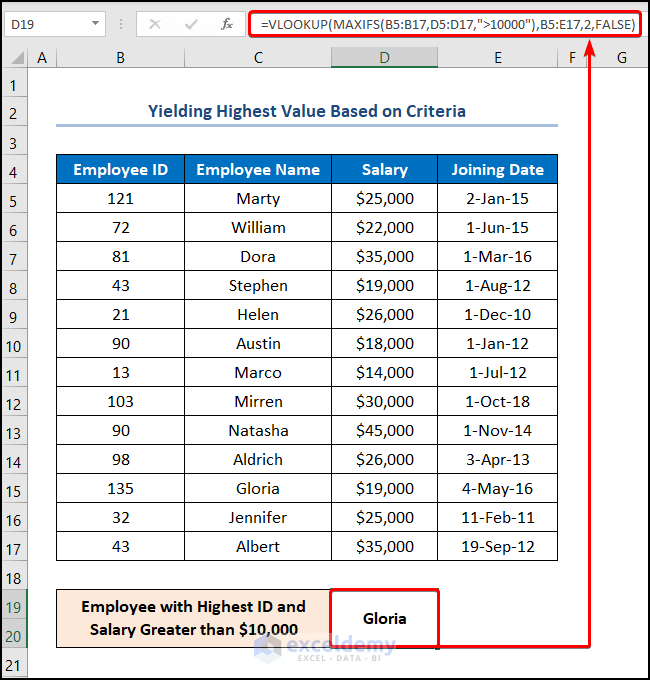Select the cell containing 'Albert'
This screenshot has width=650, height=680.
[258, 547]
